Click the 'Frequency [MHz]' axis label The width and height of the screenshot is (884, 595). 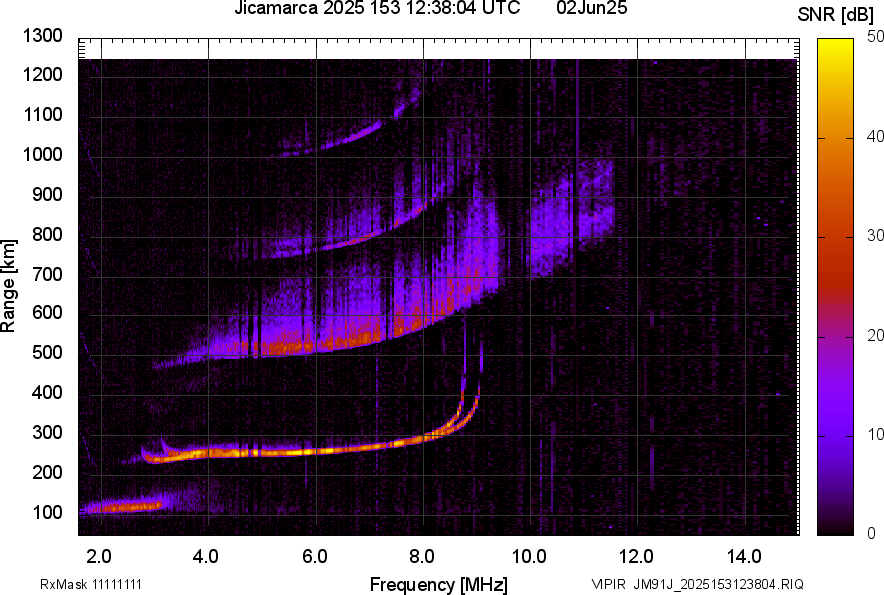click(439, 584)
